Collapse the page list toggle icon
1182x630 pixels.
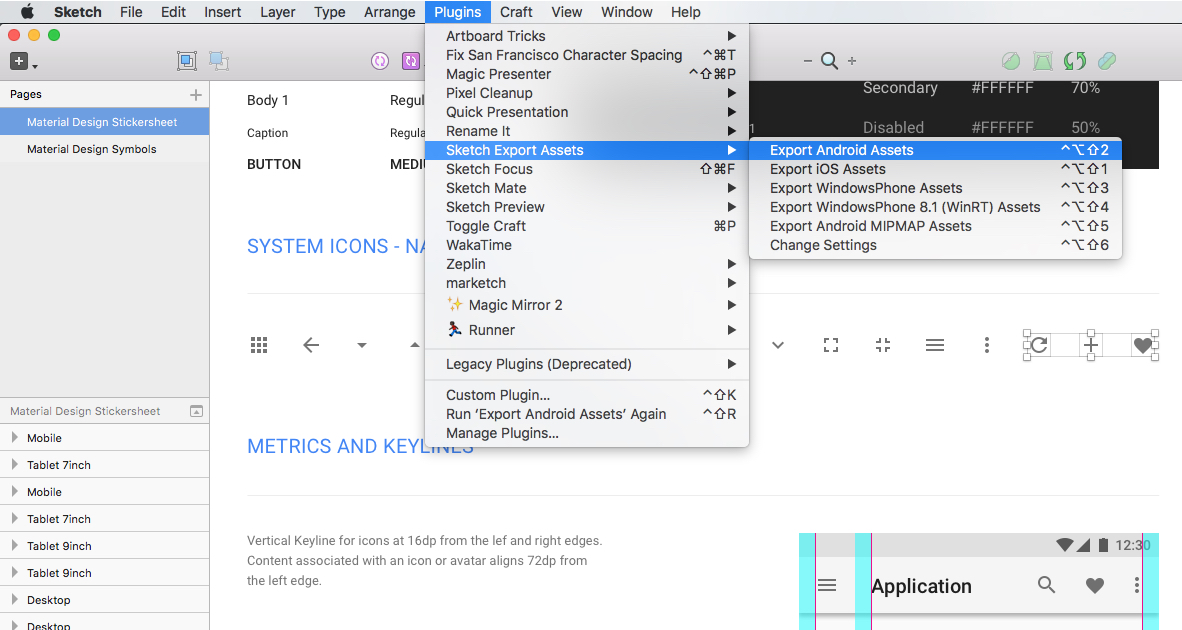[197, 411]
